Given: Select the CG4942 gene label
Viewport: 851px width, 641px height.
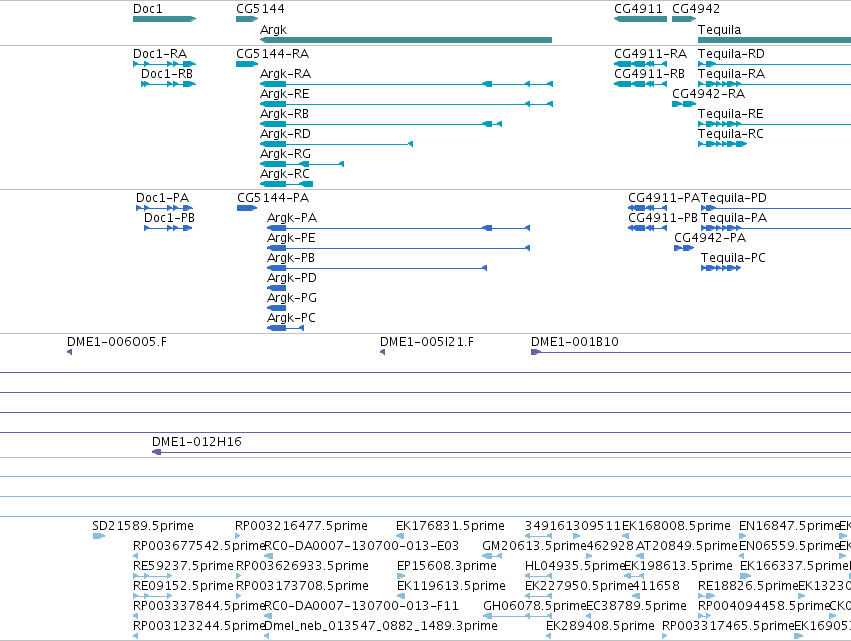Looking at the screenshot, I should tap(696, 9).
